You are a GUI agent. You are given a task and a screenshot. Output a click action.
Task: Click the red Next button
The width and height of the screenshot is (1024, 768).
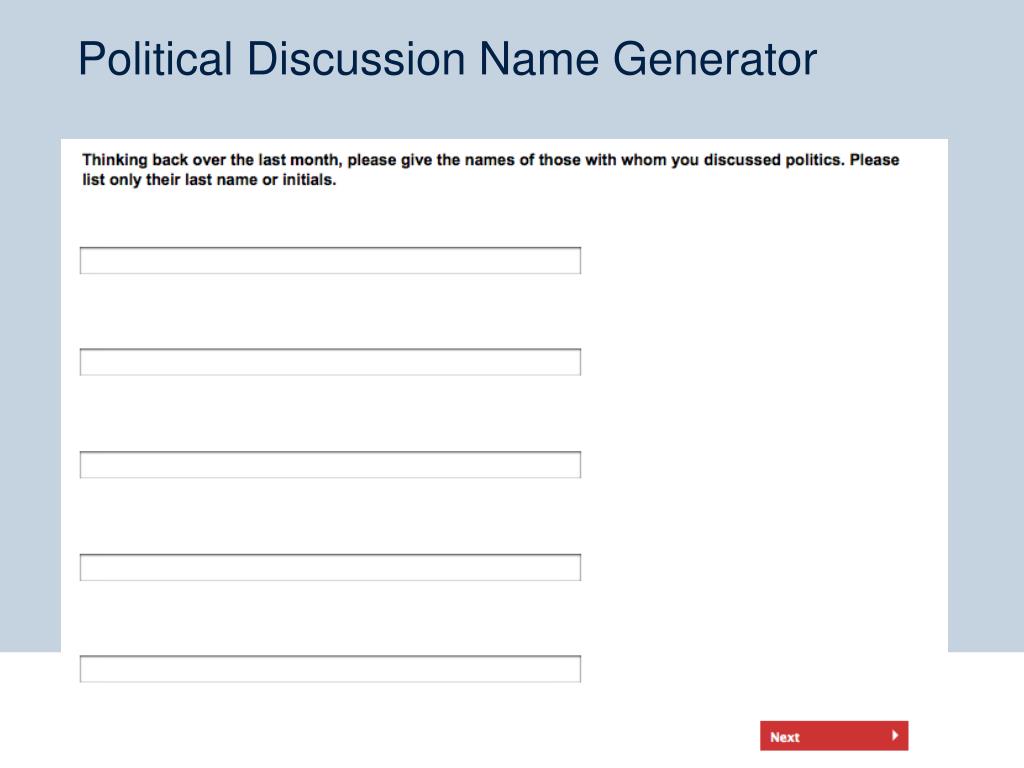[834, 736]
